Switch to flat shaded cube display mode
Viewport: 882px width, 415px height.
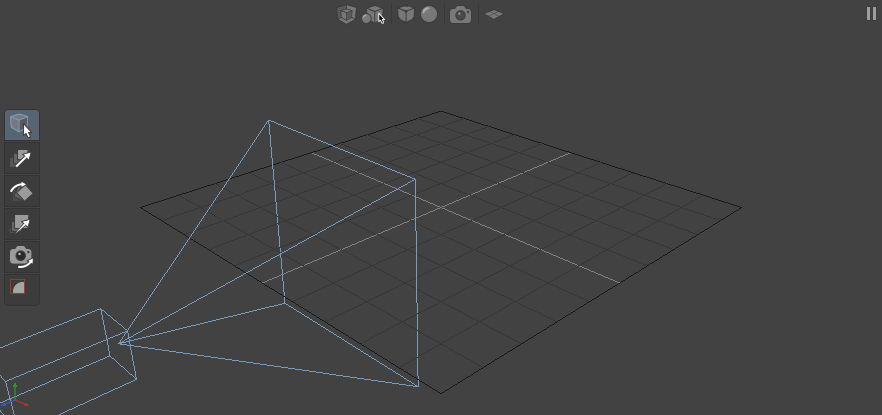[406, 14]
